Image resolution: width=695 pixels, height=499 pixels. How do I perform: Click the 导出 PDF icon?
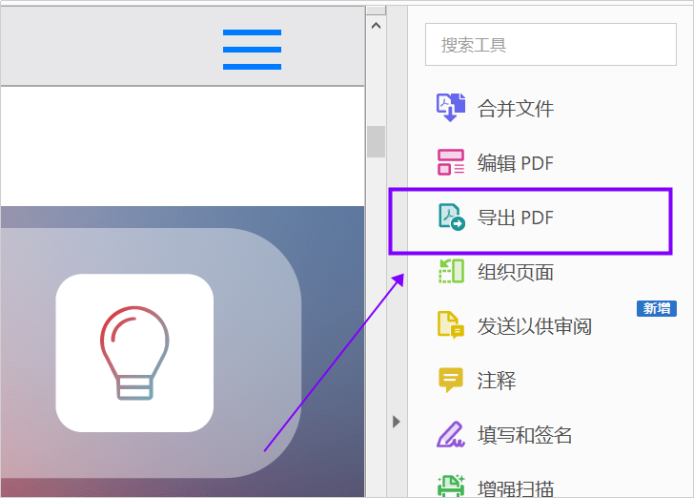(451, 217)
